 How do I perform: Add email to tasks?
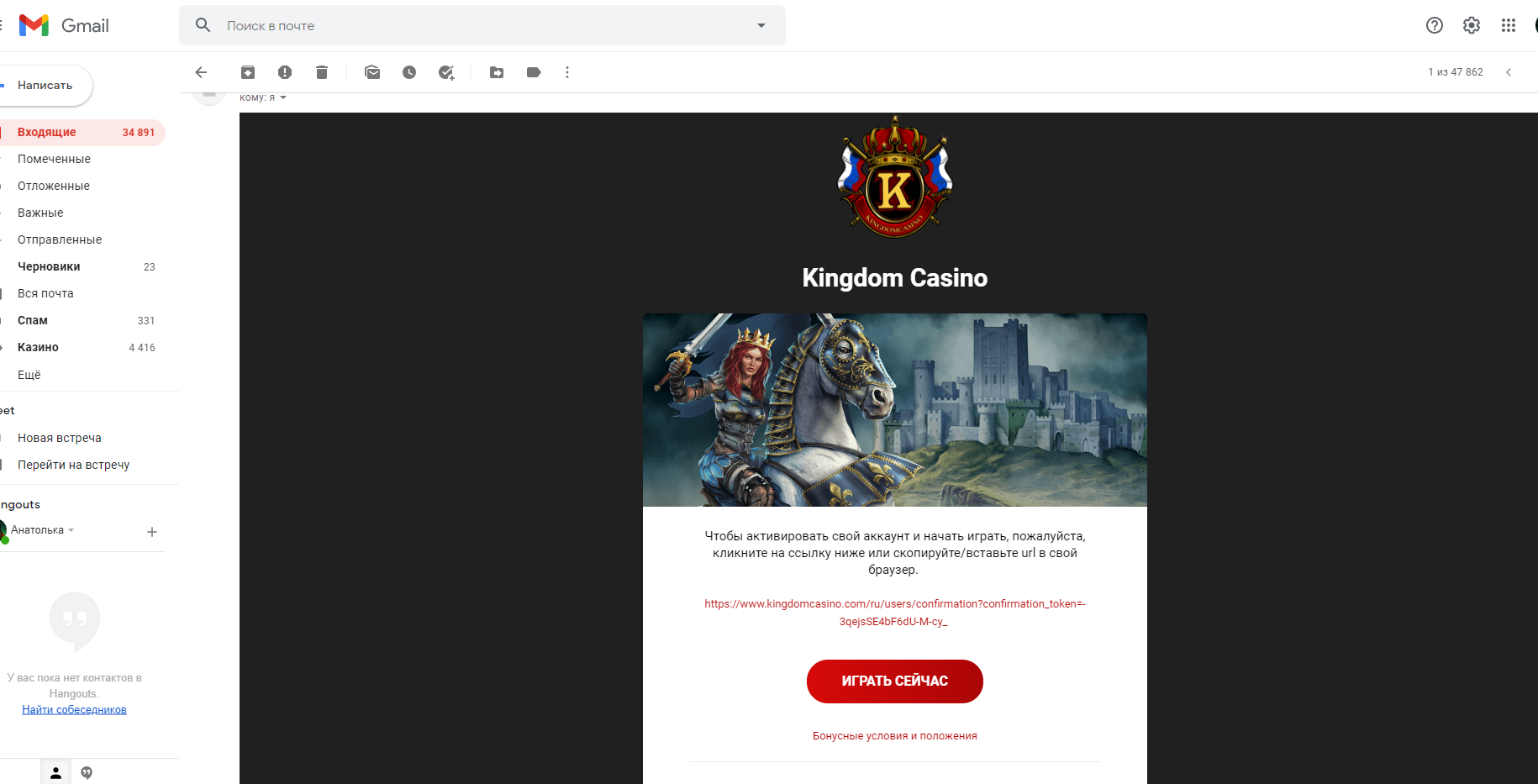coord(446,72)
